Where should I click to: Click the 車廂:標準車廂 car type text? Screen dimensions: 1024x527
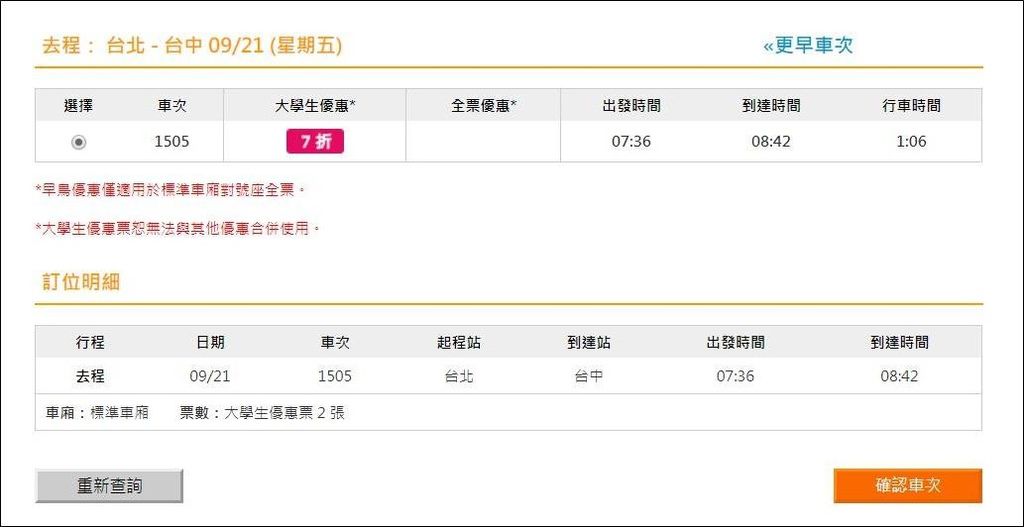(97, 413)
